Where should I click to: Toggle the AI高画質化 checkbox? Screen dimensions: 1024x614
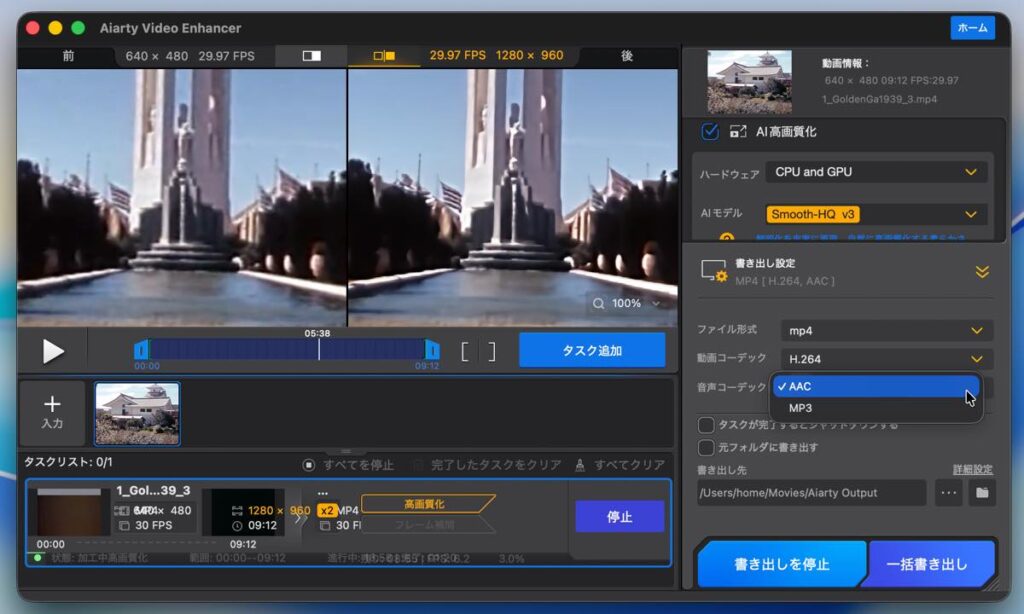tap(710, 132)
